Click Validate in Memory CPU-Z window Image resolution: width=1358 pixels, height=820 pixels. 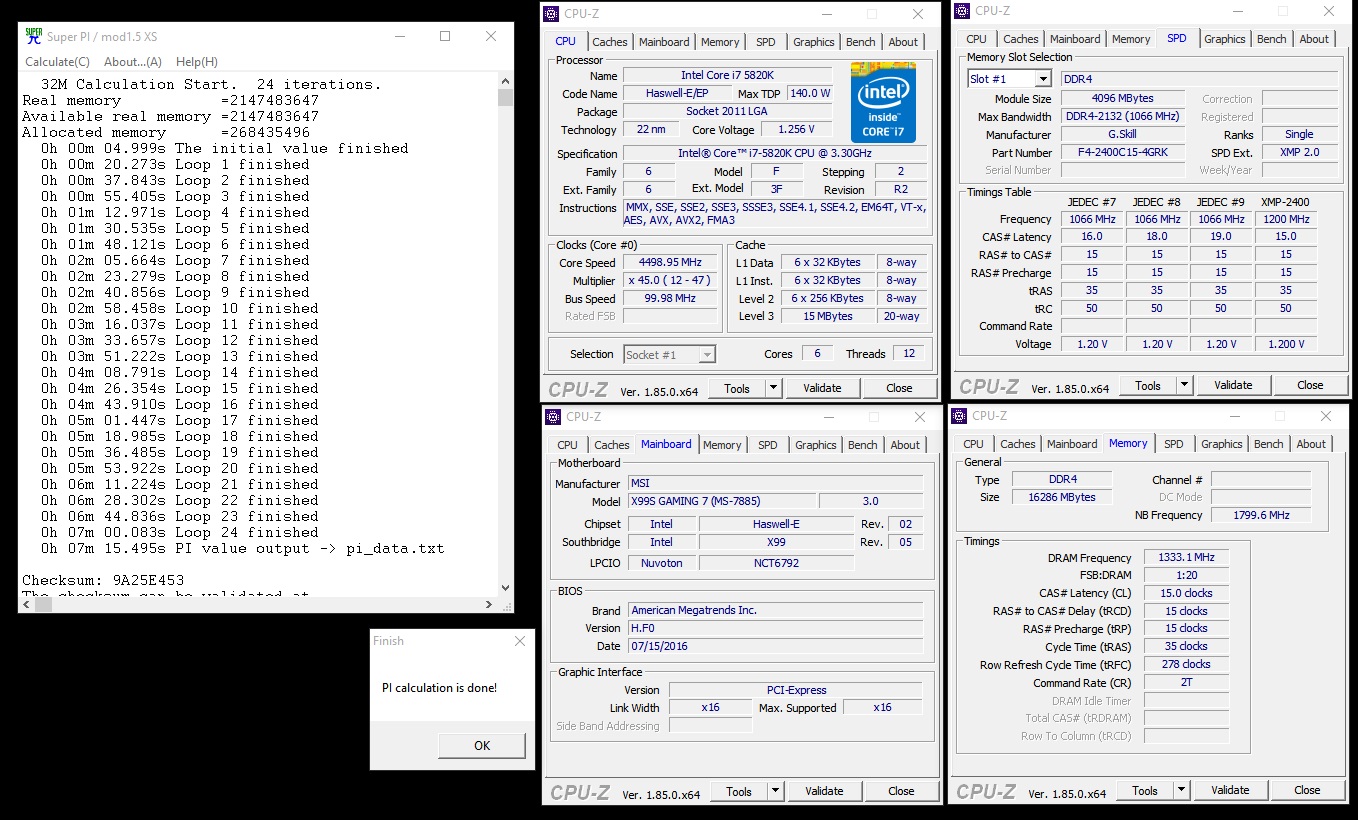click(1229, 790)
